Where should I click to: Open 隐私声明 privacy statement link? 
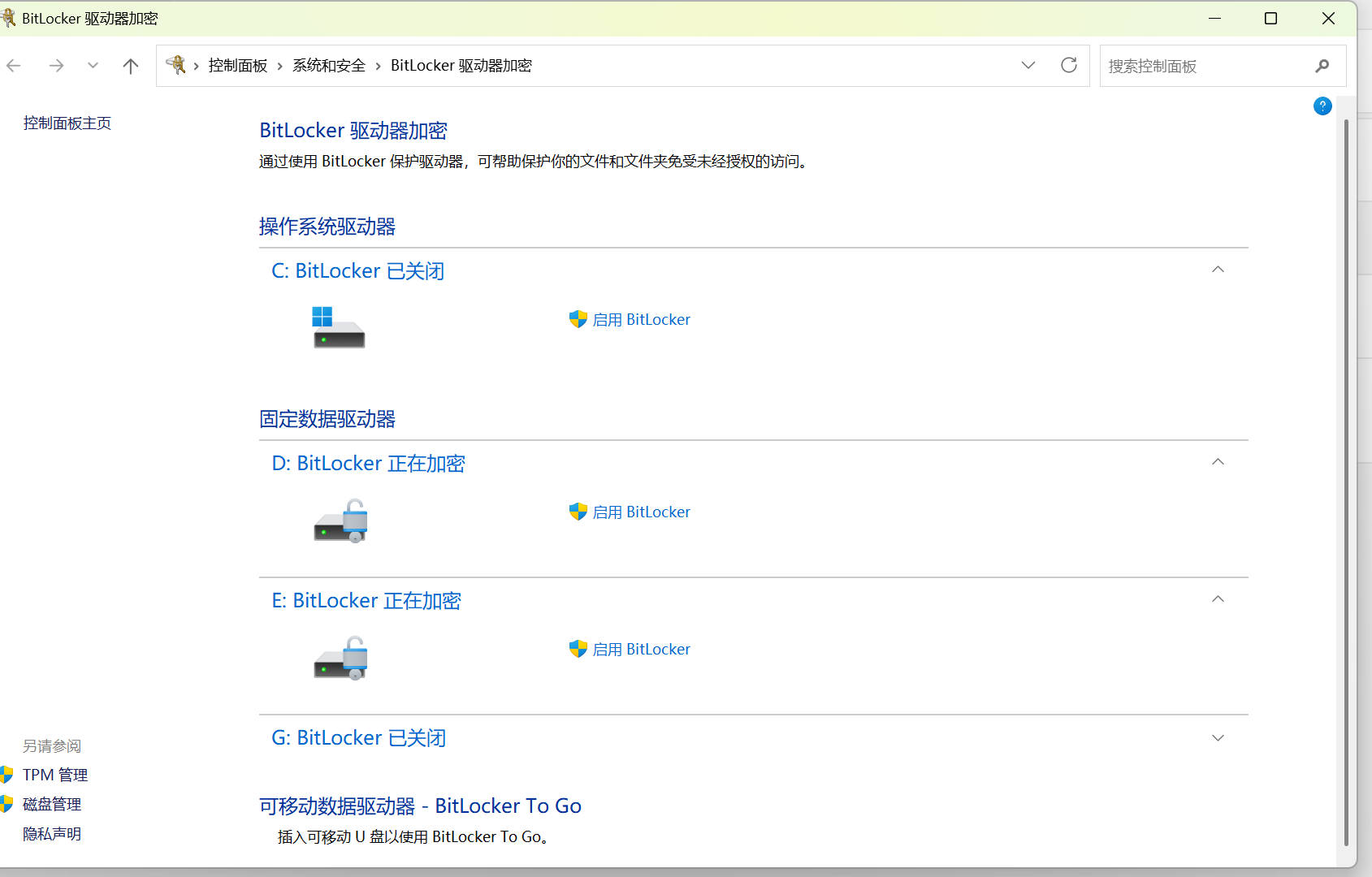(x=52, y=834)
